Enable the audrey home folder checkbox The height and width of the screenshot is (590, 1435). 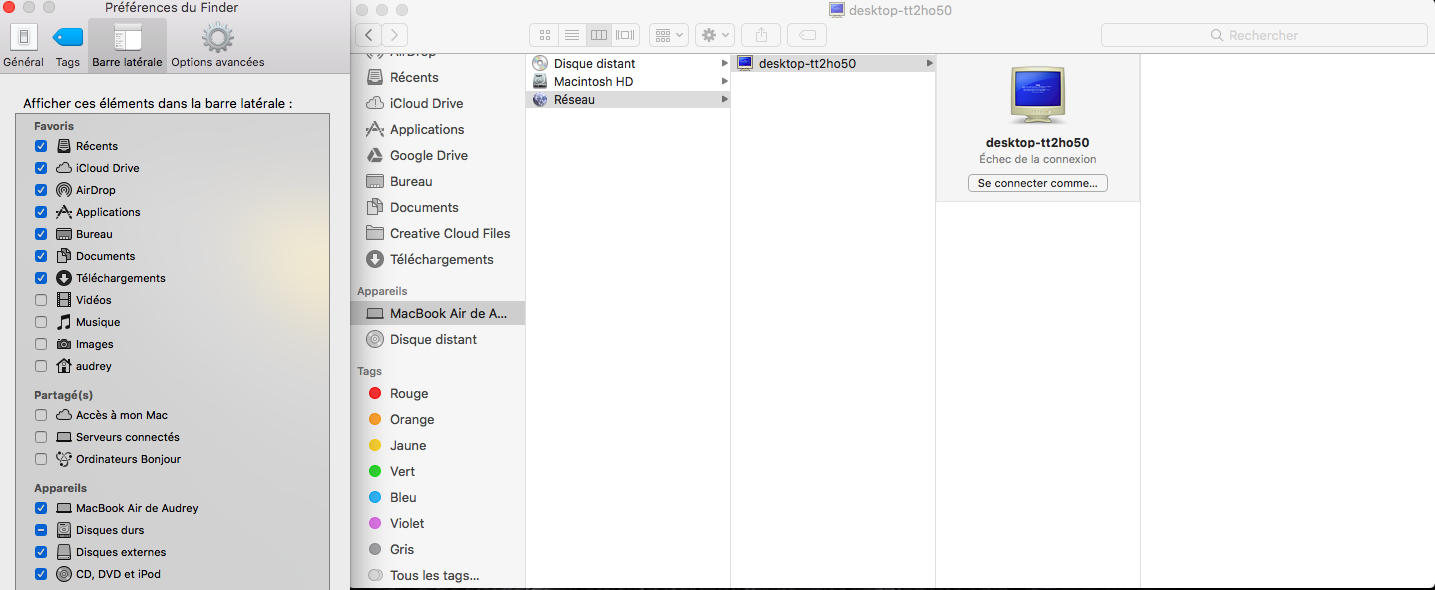click(x=41, y=366)
